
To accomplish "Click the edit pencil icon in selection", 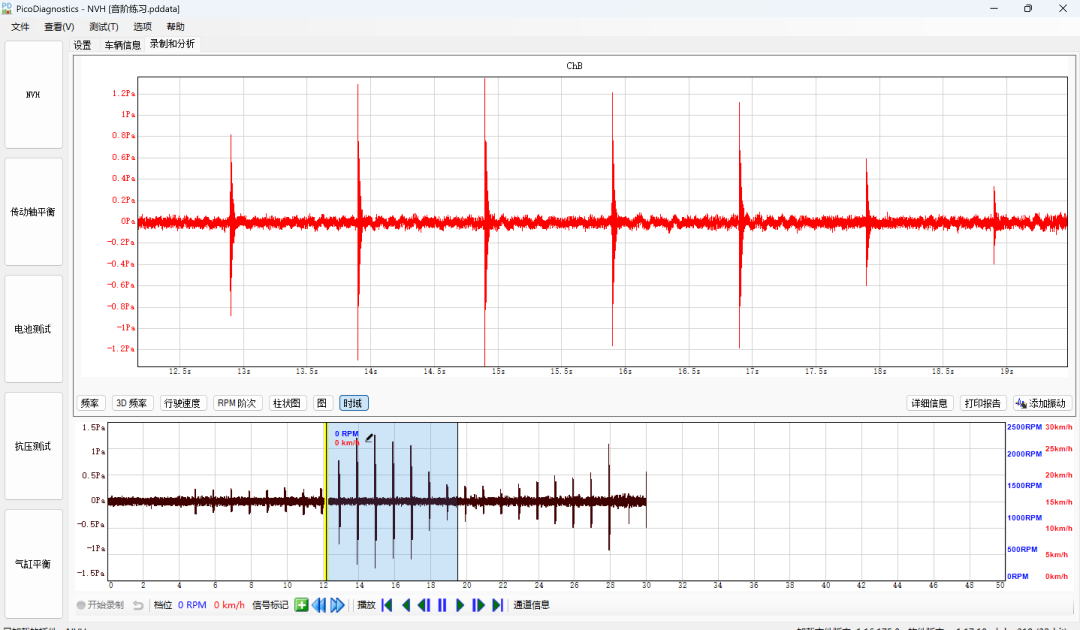I will click(369, 437).
